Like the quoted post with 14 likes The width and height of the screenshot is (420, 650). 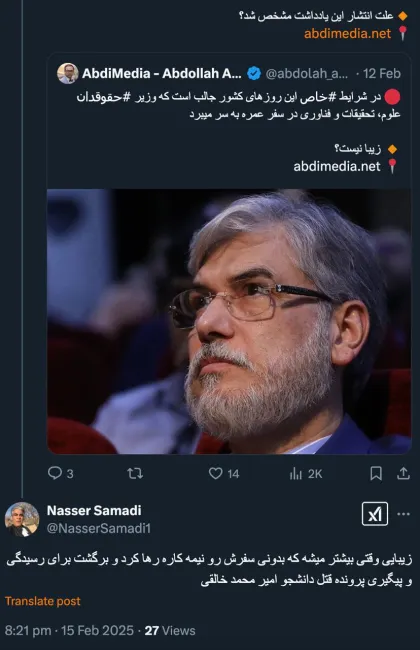coord(224,473)
